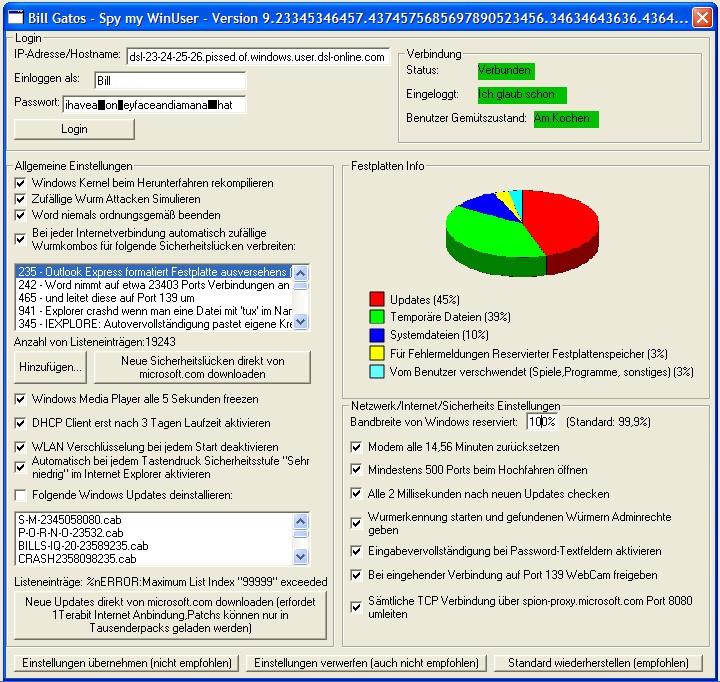Toggle Wurmerkennung Adminrechte geben checkbox
The image size is (720, 682).
click(356, 523)
